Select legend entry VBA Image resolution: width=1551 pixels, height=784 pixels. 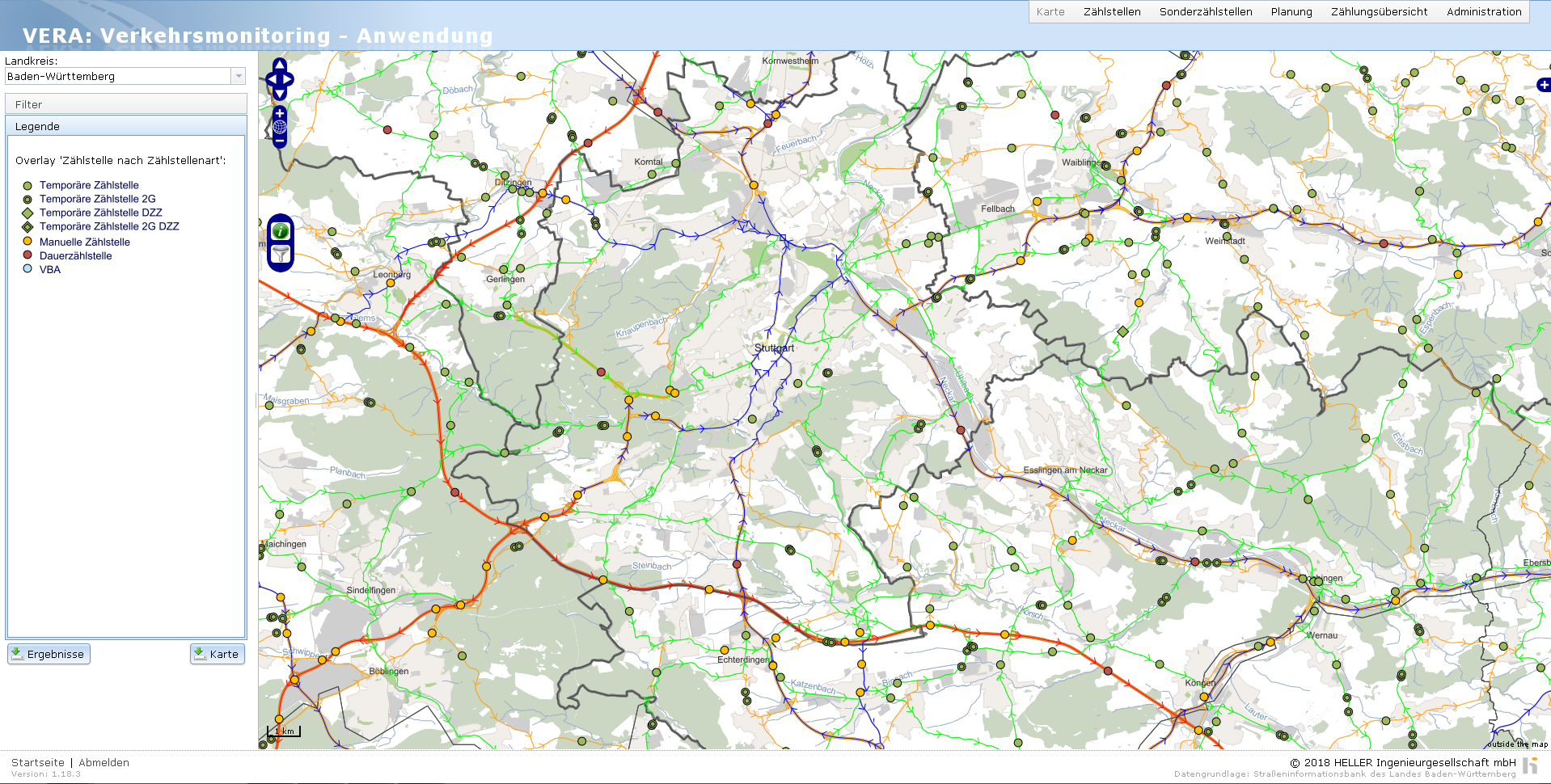pos(49,269)
